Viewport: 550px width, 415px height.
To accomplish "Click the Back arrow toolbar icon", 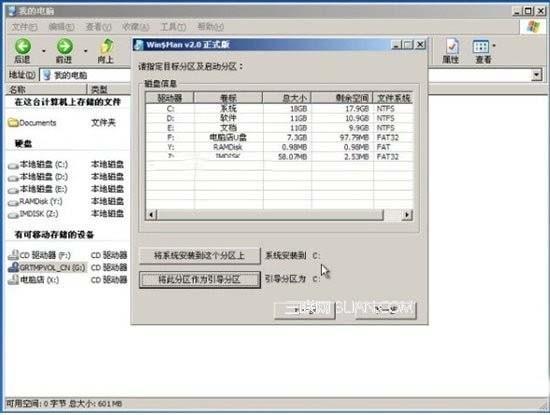I will pos(23,46).
